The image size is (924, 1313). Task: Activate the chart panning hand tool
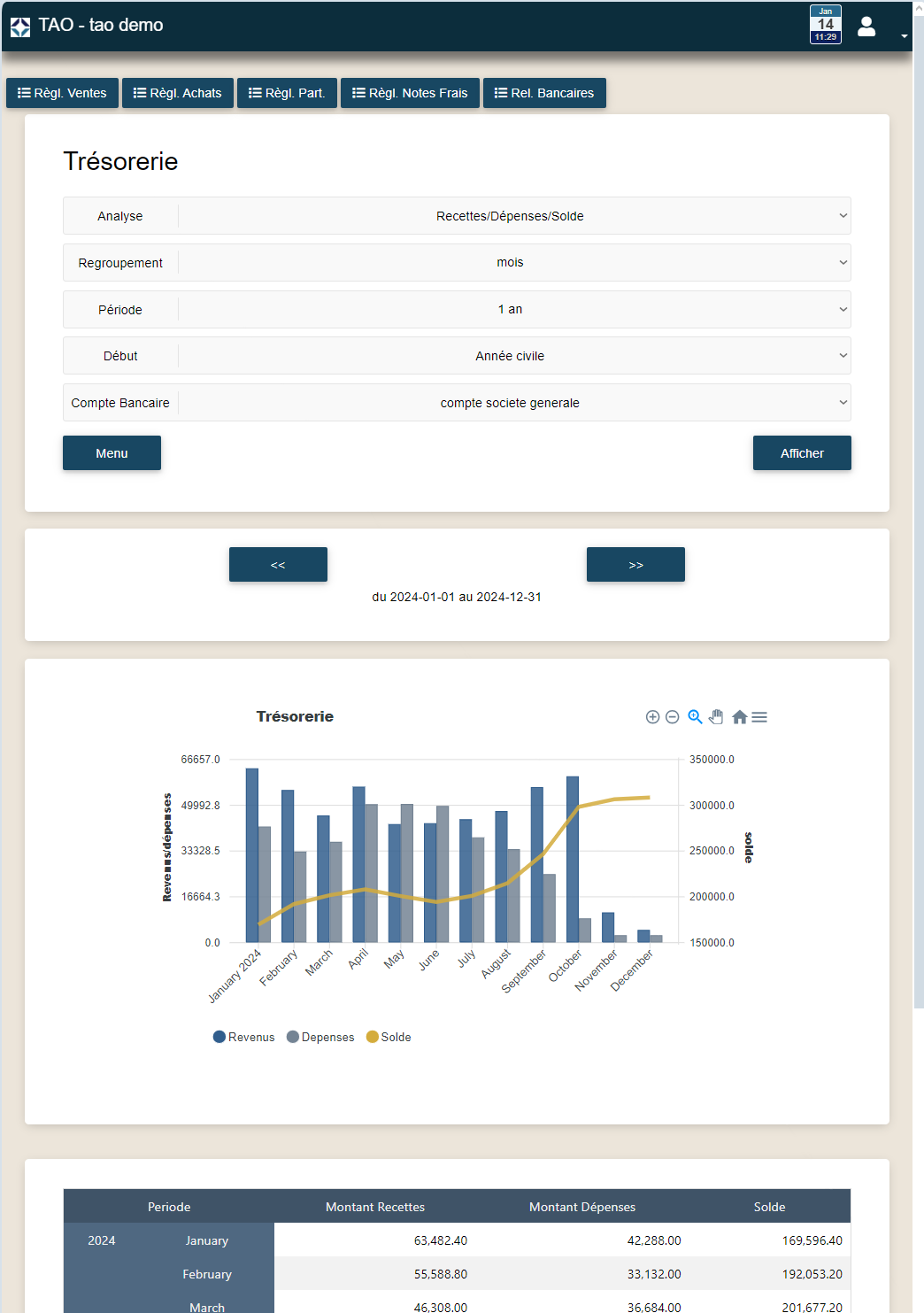pyautogui.click(x=716, y=717)
